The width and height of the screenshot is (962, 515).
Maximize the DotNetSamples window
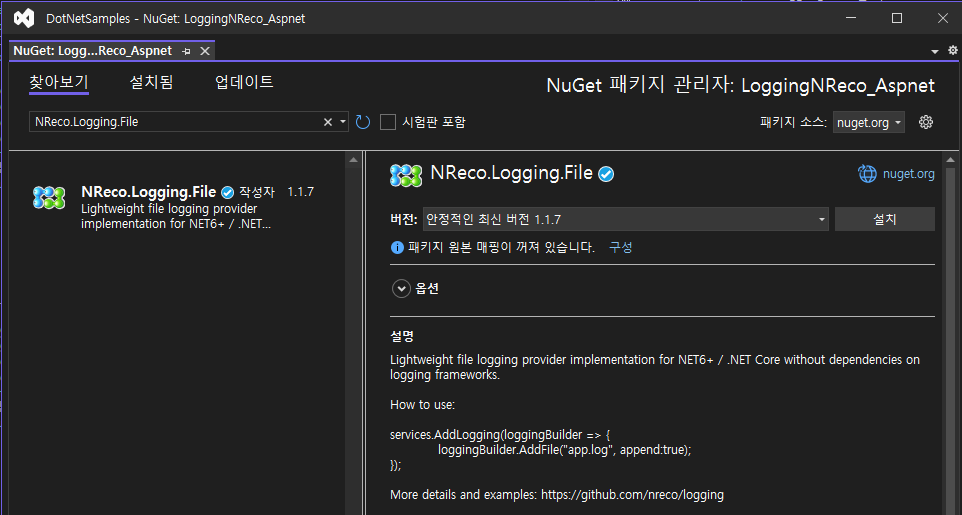[x=897, y=18]
